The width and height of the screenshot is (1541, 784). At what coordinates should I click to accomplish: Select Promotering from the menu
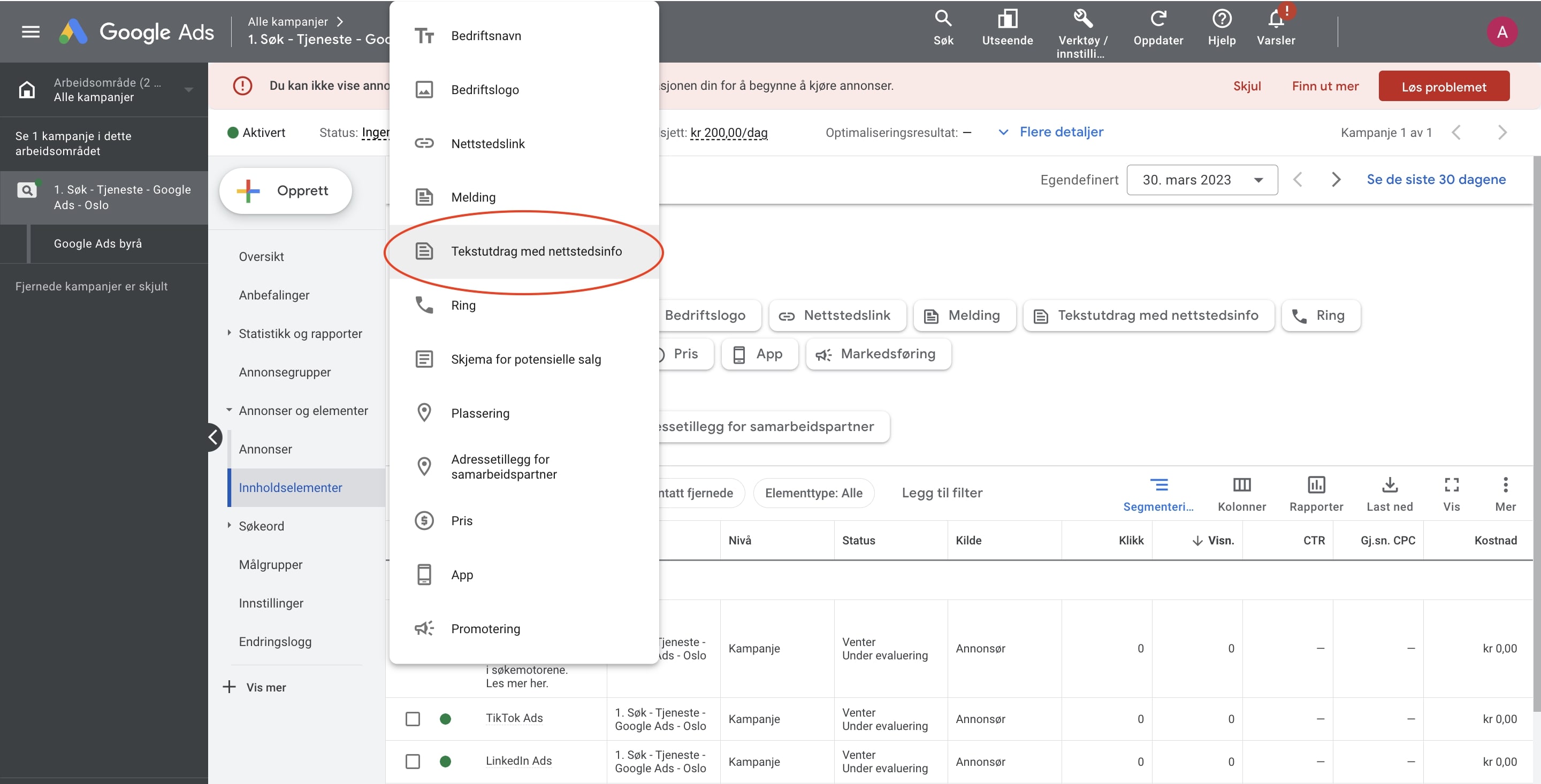click(x=485, y=628)
